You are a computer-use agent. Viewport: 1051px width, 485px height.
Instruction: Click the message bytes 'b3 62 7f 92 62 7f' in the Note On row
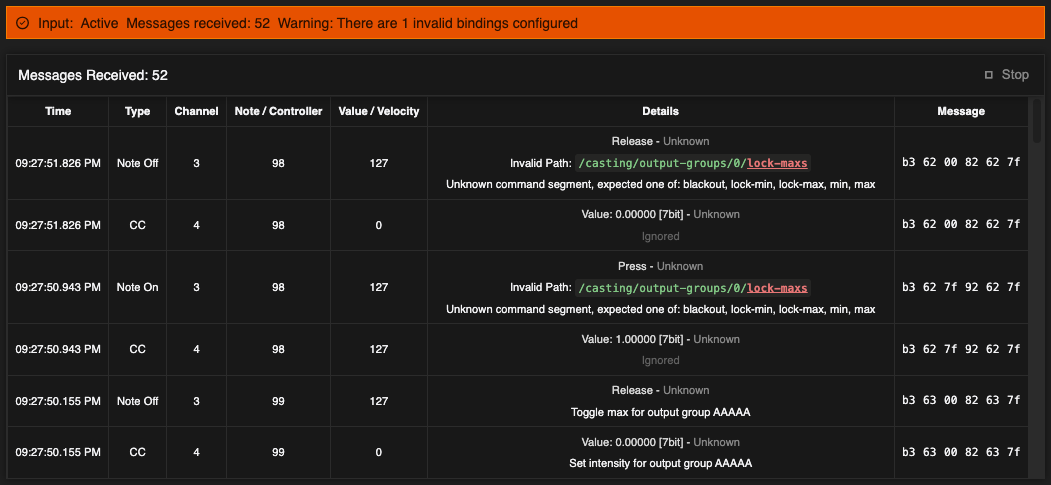click(x=961, y=287)
